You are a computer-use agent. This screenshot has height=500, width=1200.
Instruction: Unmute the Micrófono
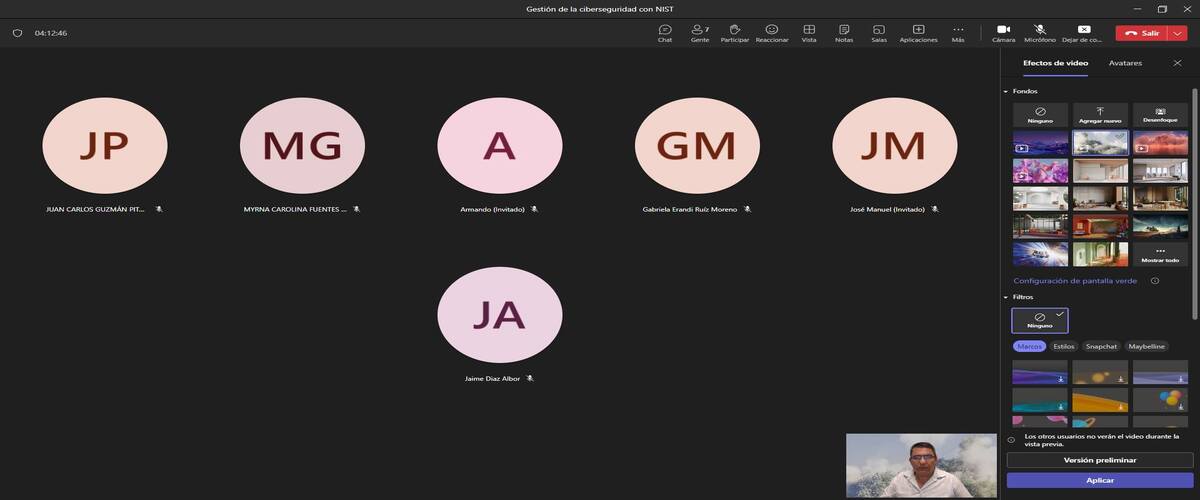pyautogui.click(x=1040, y=33)
